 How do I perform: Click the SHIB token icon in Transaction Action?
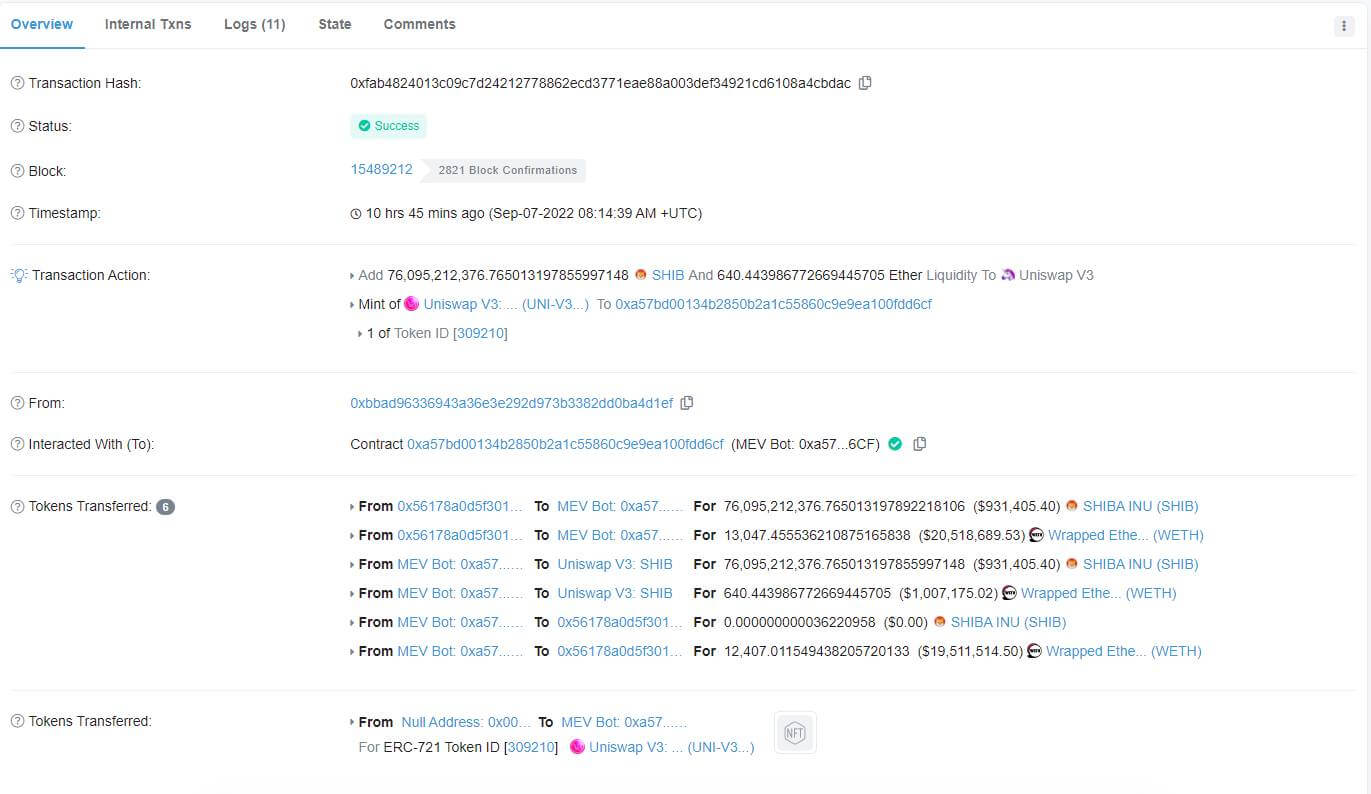[x=641, y=275]
